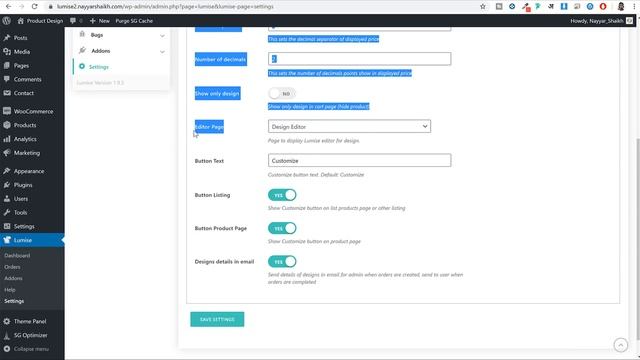This screenshot has width=640, height=360.
Task: Click the browser back arrow
Action: (8, 7)
